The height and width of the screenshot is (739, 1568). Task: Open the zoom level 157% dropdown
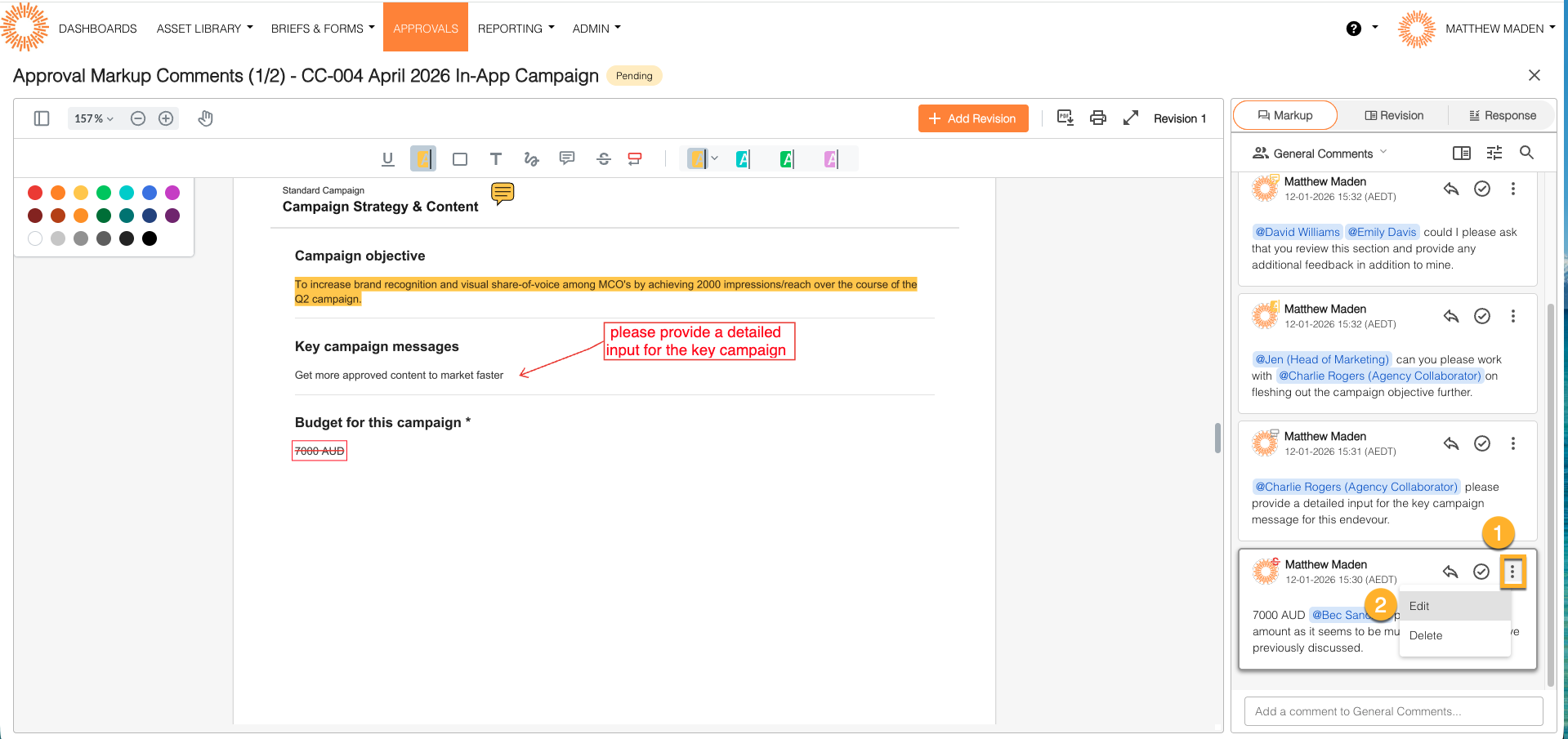pyautogui.click(x=94, y=118)
